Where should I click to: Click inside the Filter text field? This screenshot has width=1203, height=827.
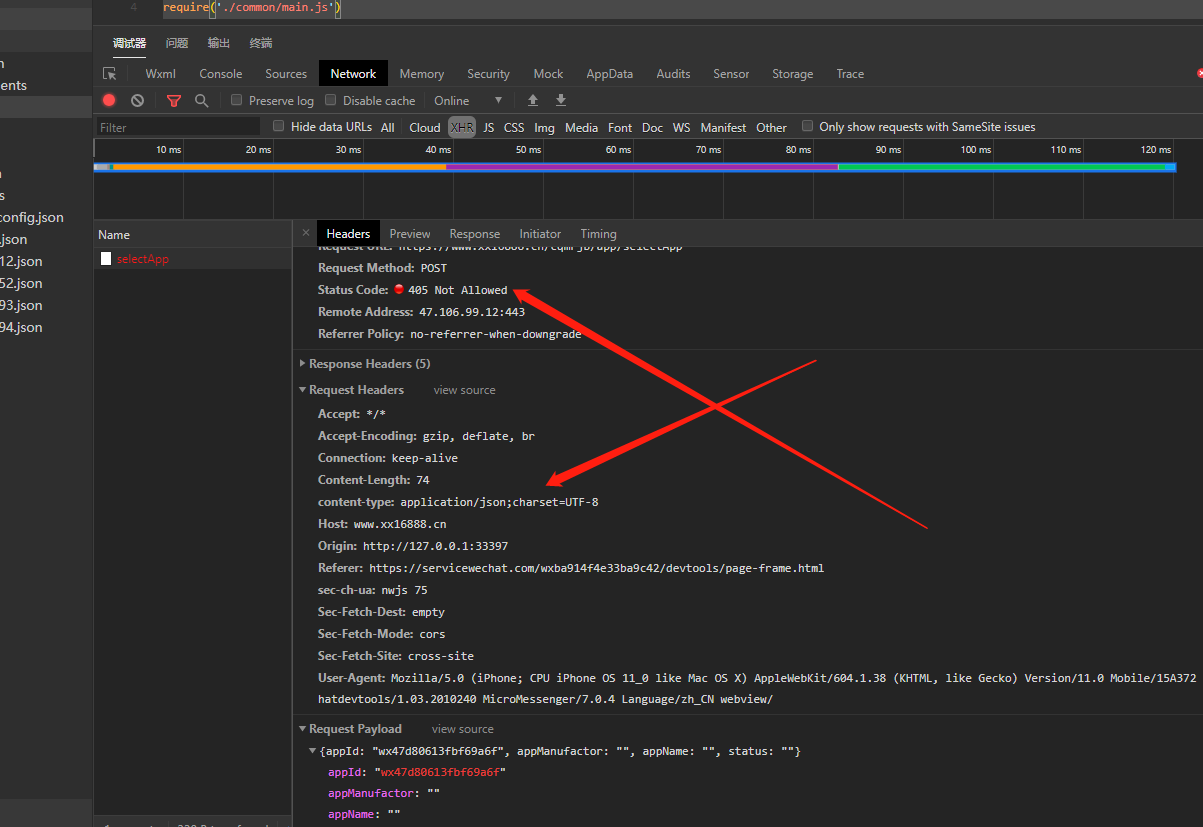coord(178,127)
